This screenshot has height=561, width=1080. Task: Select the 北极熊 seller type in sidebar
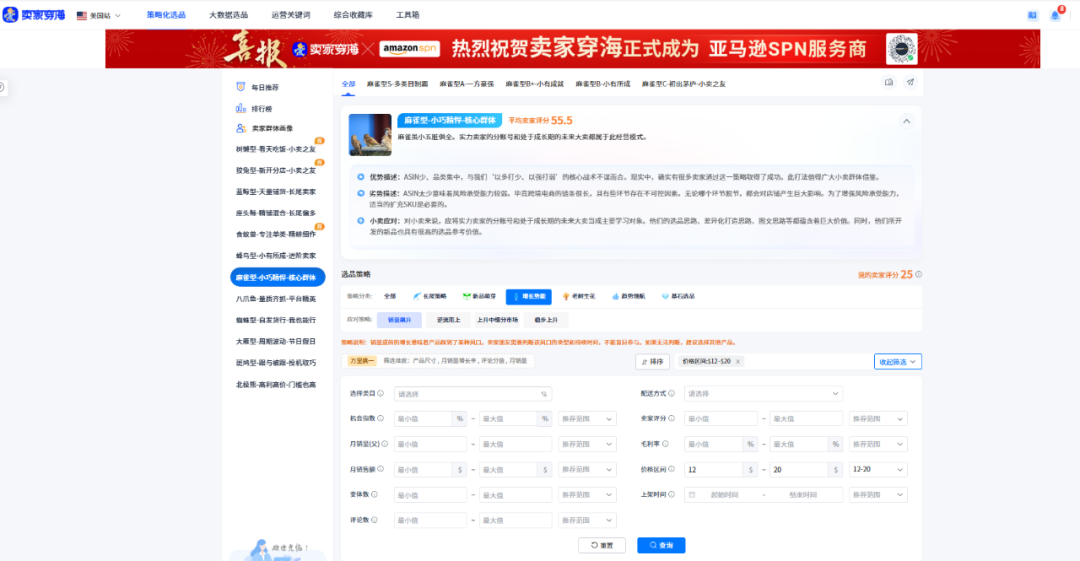[276, 385]
